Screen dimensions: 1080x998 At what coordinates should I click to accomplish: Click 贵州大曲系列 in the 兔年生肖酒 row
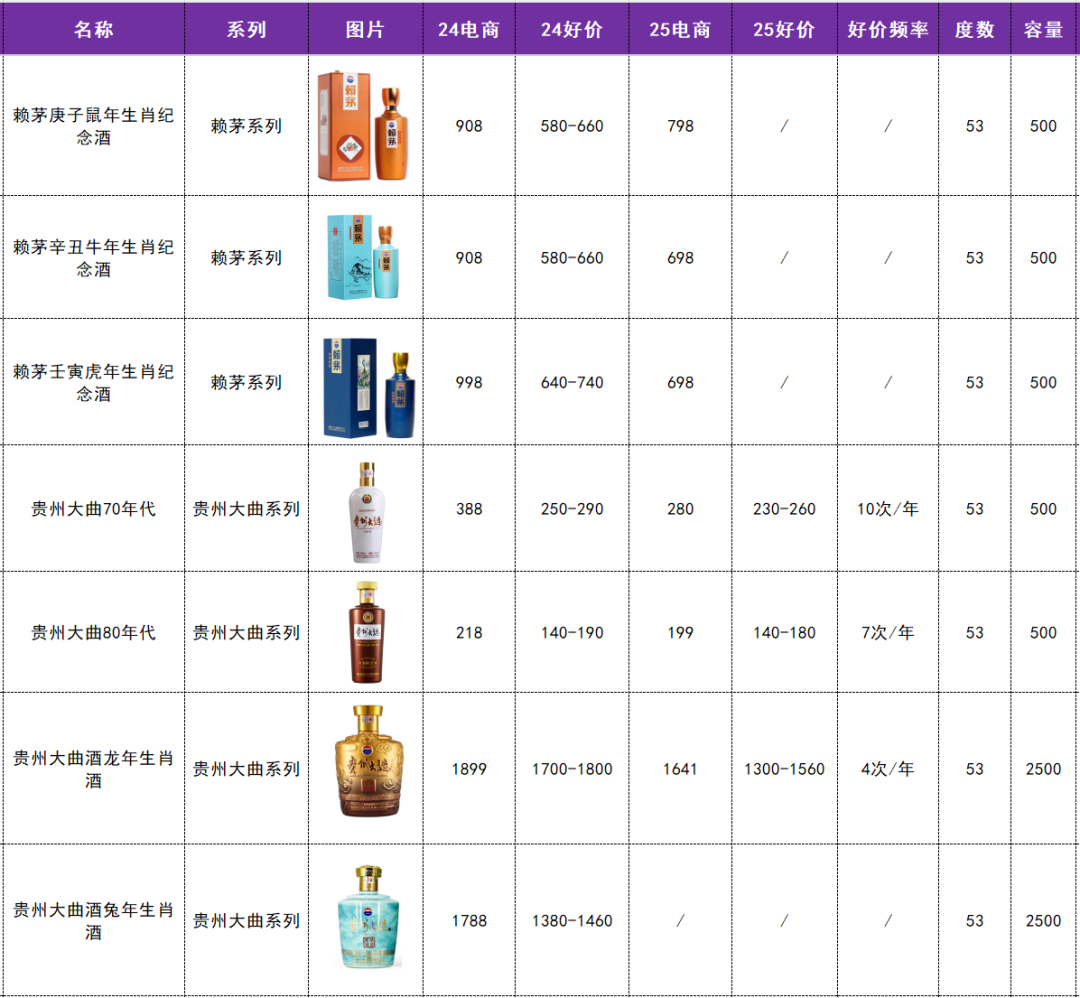pyautogui.click(x=246, y=921)
